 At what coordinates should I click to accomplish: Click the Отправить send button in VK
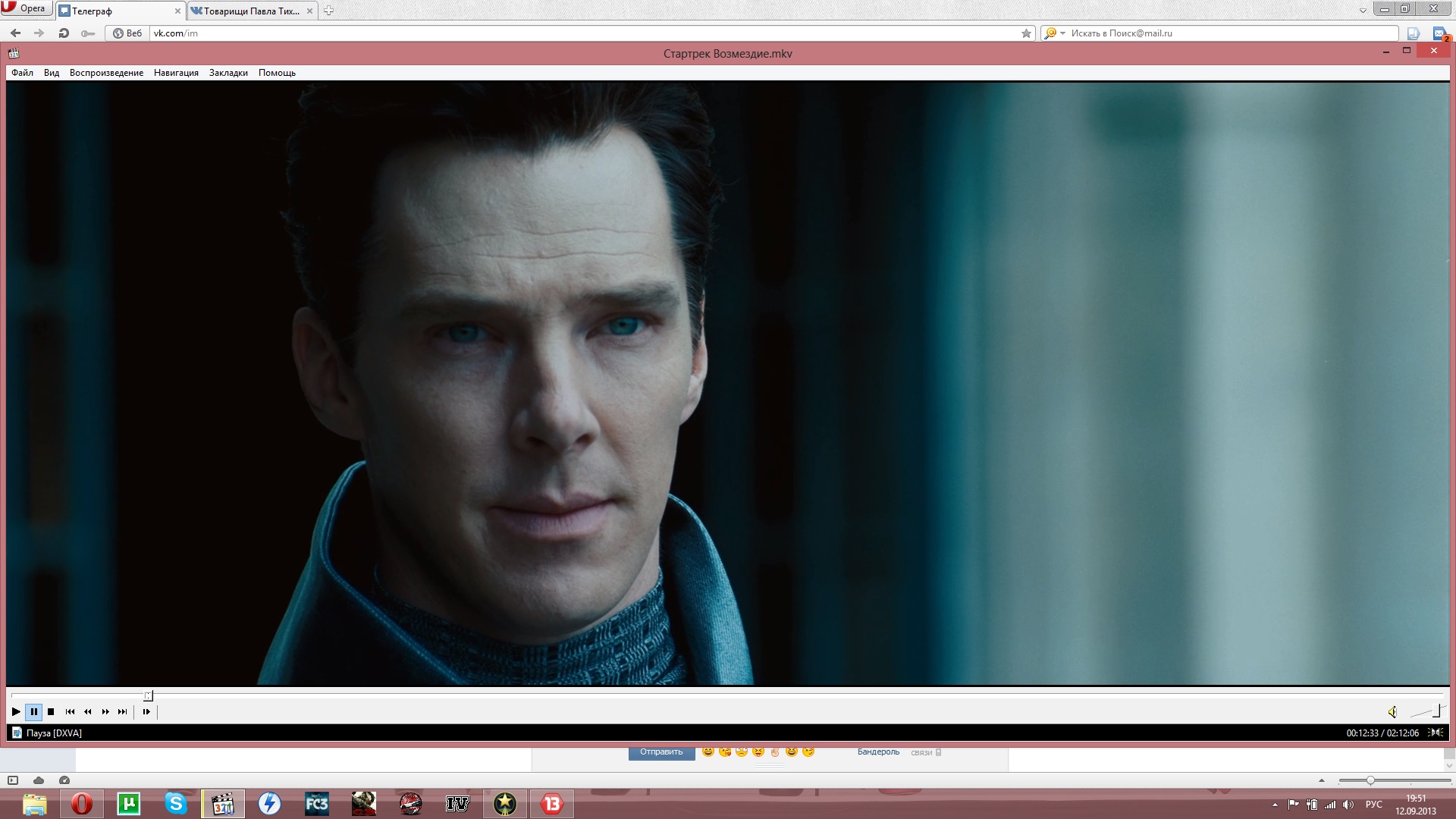pyautogui.click(x=661, y=752)
